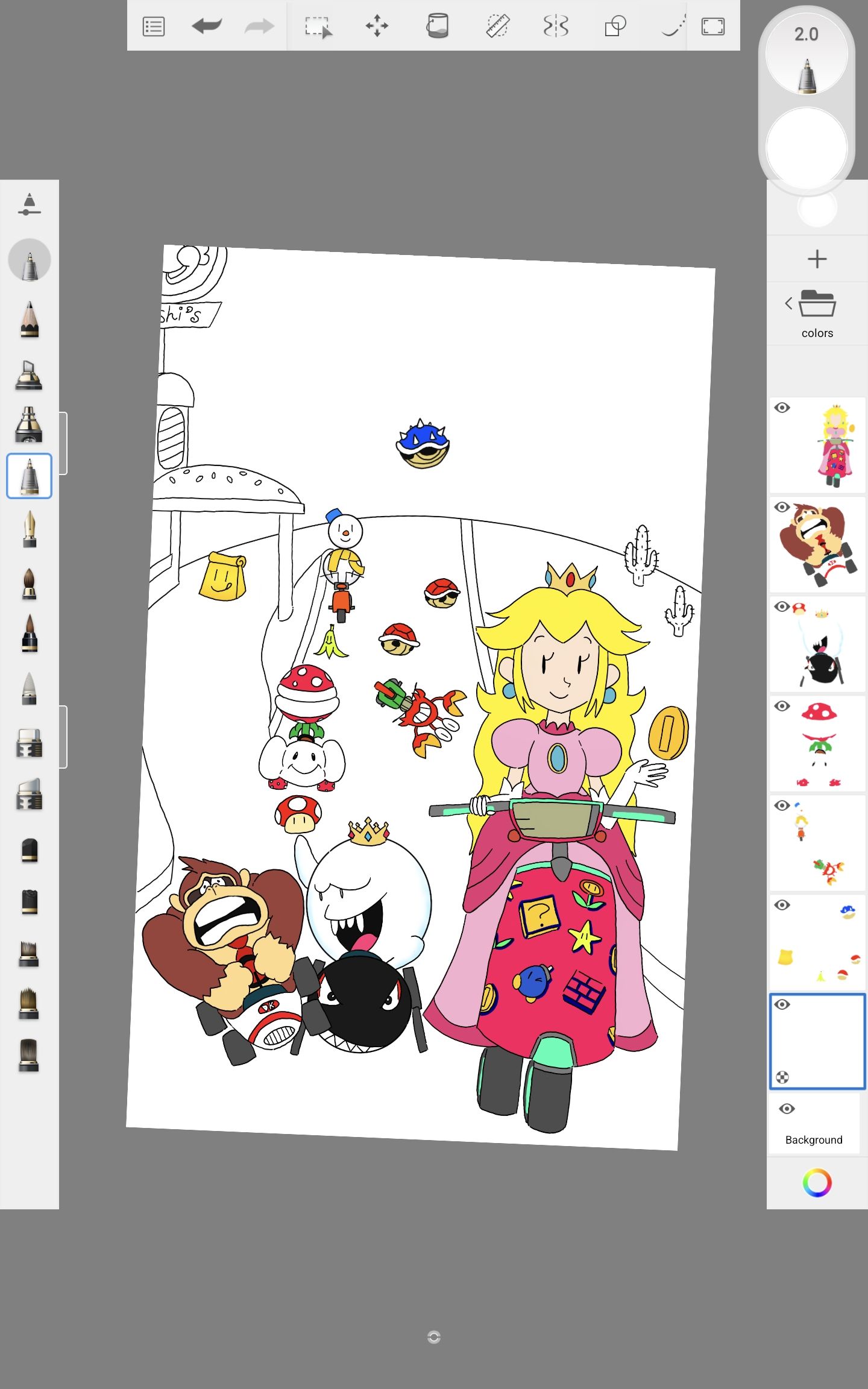Select the gold fountain pen nib
Screen dimensions: 868x1389
pos(30,529)
